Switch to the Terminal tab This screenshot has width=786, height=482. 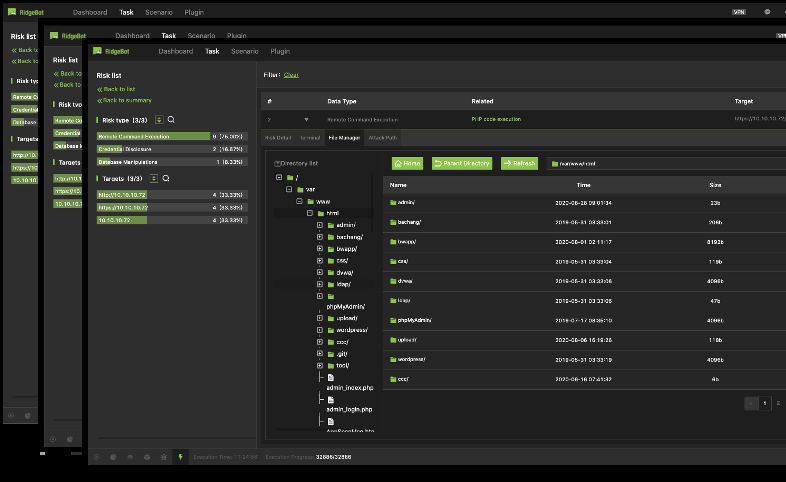310,138
